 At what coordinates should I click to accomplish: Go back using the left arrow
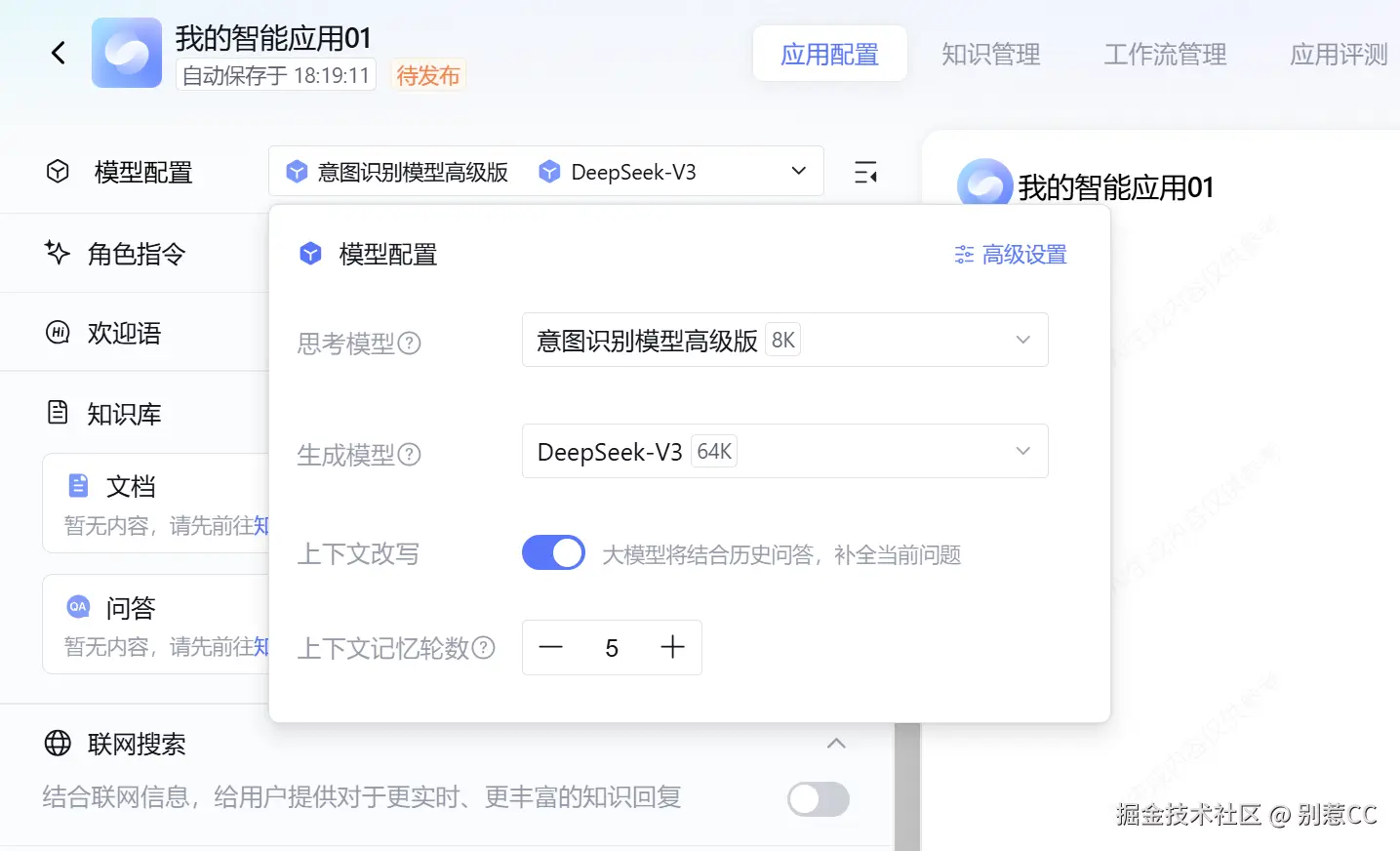tap(59, 53)
